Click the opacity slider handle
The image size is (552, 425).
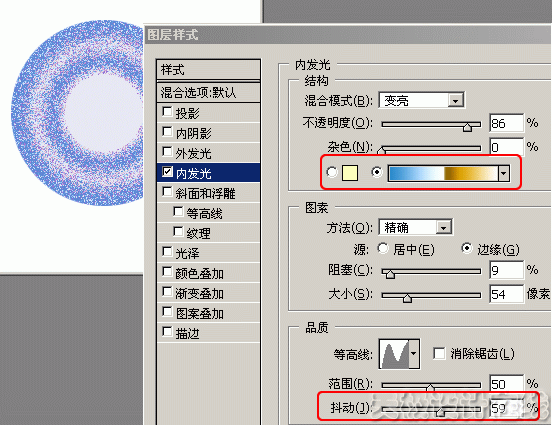[468, 127]
